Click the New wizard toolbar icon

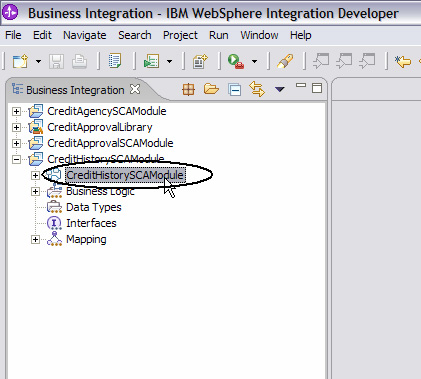click(20, 61)
